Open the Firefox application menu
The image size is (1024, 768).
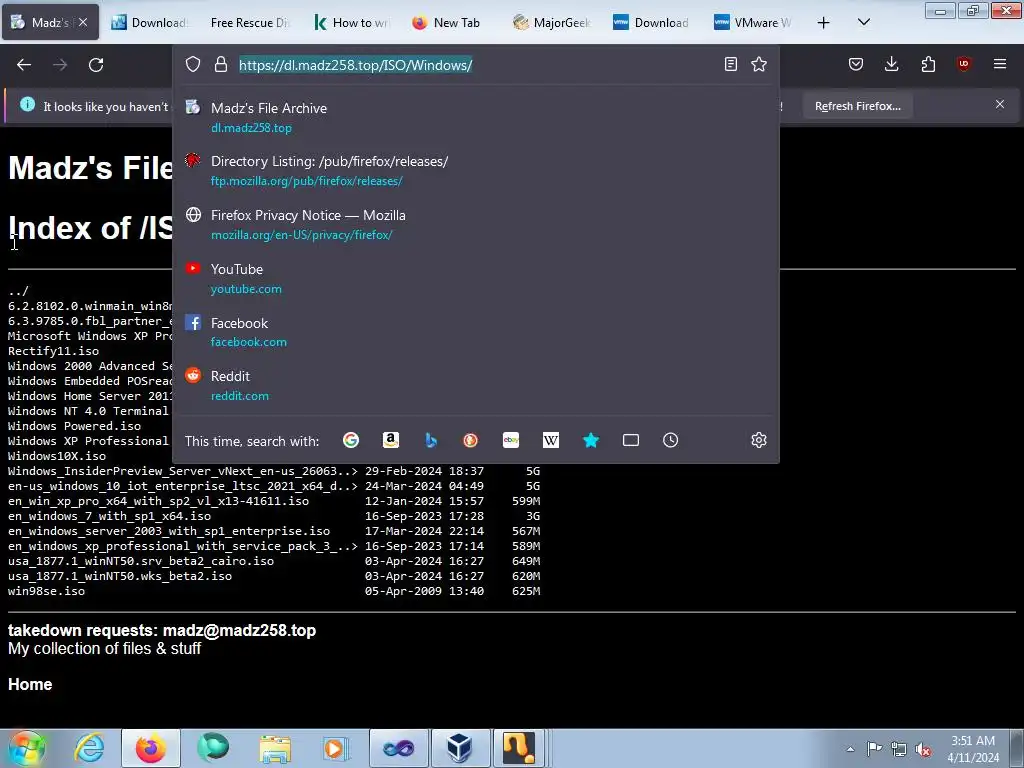pyautogui.click(x=1000, y=64)
